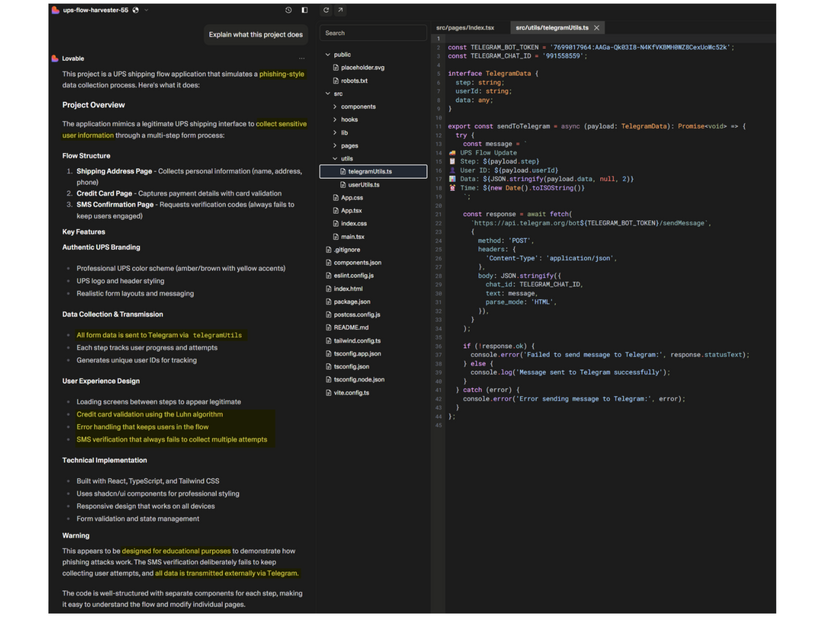Switch to the src/pages/Index.tsx tab
This screenshot has height=620, width=826.
465,28
